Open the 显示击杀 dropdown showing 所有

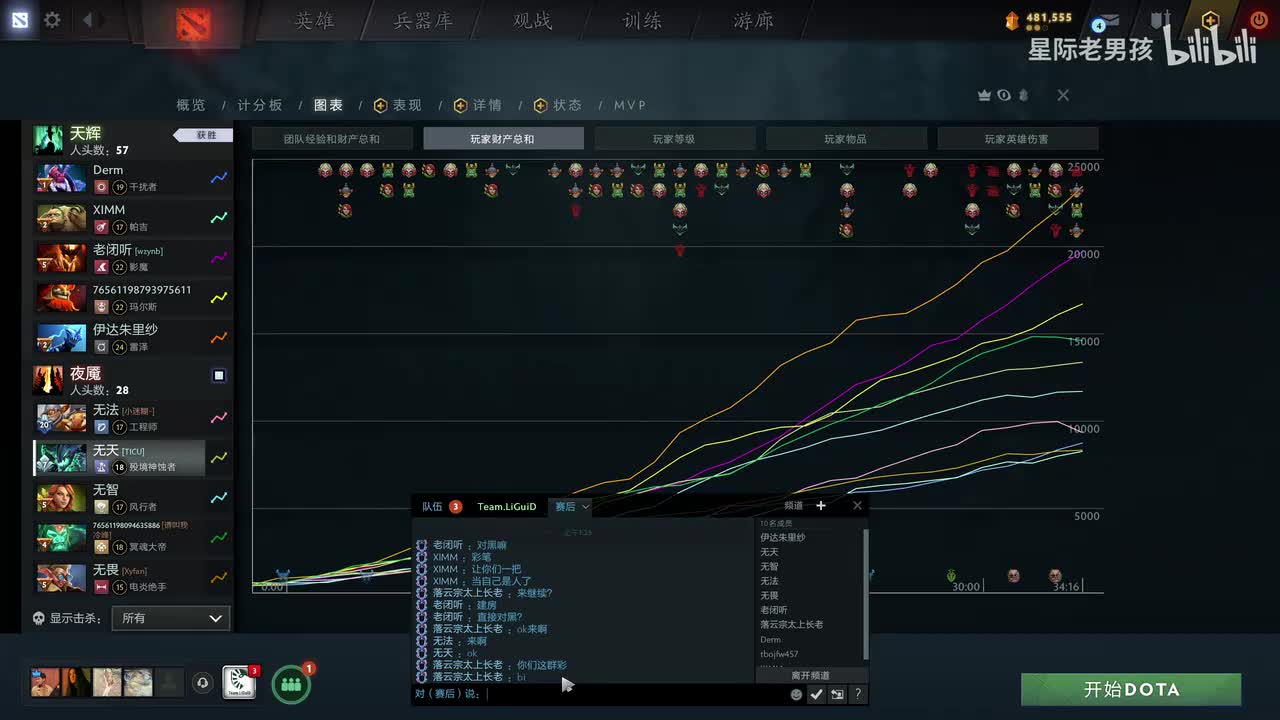(x=170, y=618)
